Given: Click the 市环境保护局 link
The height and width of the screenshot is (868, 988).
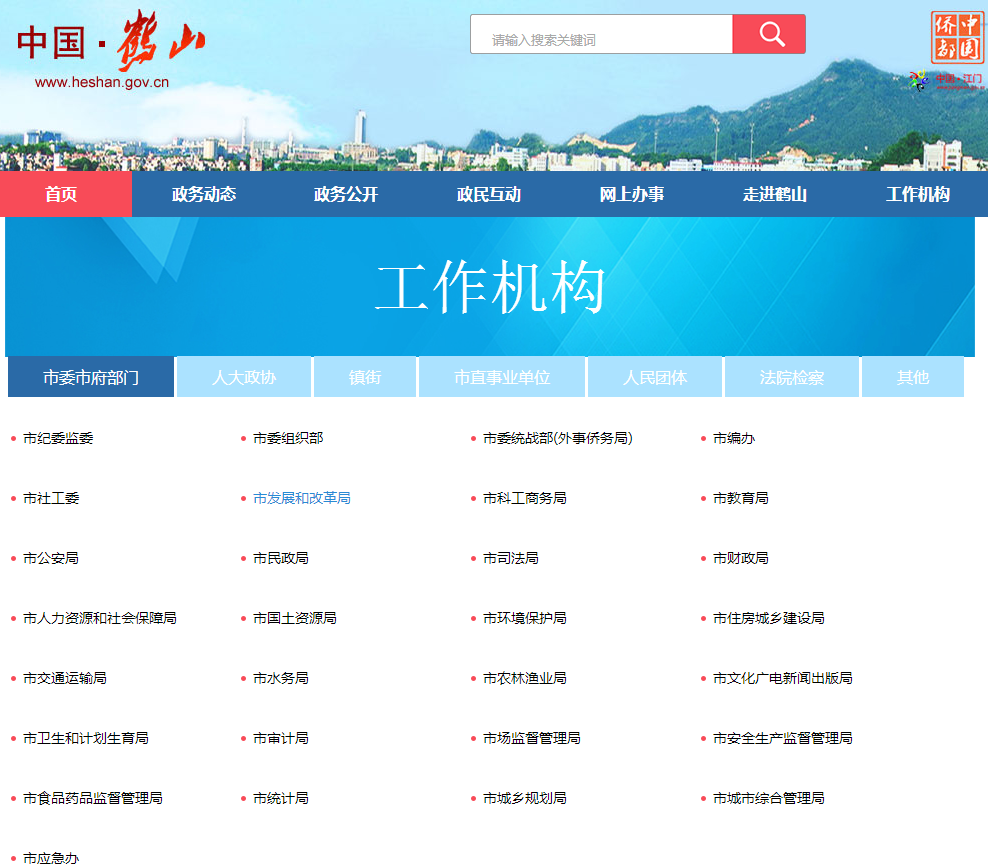Looking at the screenshot, I should click(524, 618).
